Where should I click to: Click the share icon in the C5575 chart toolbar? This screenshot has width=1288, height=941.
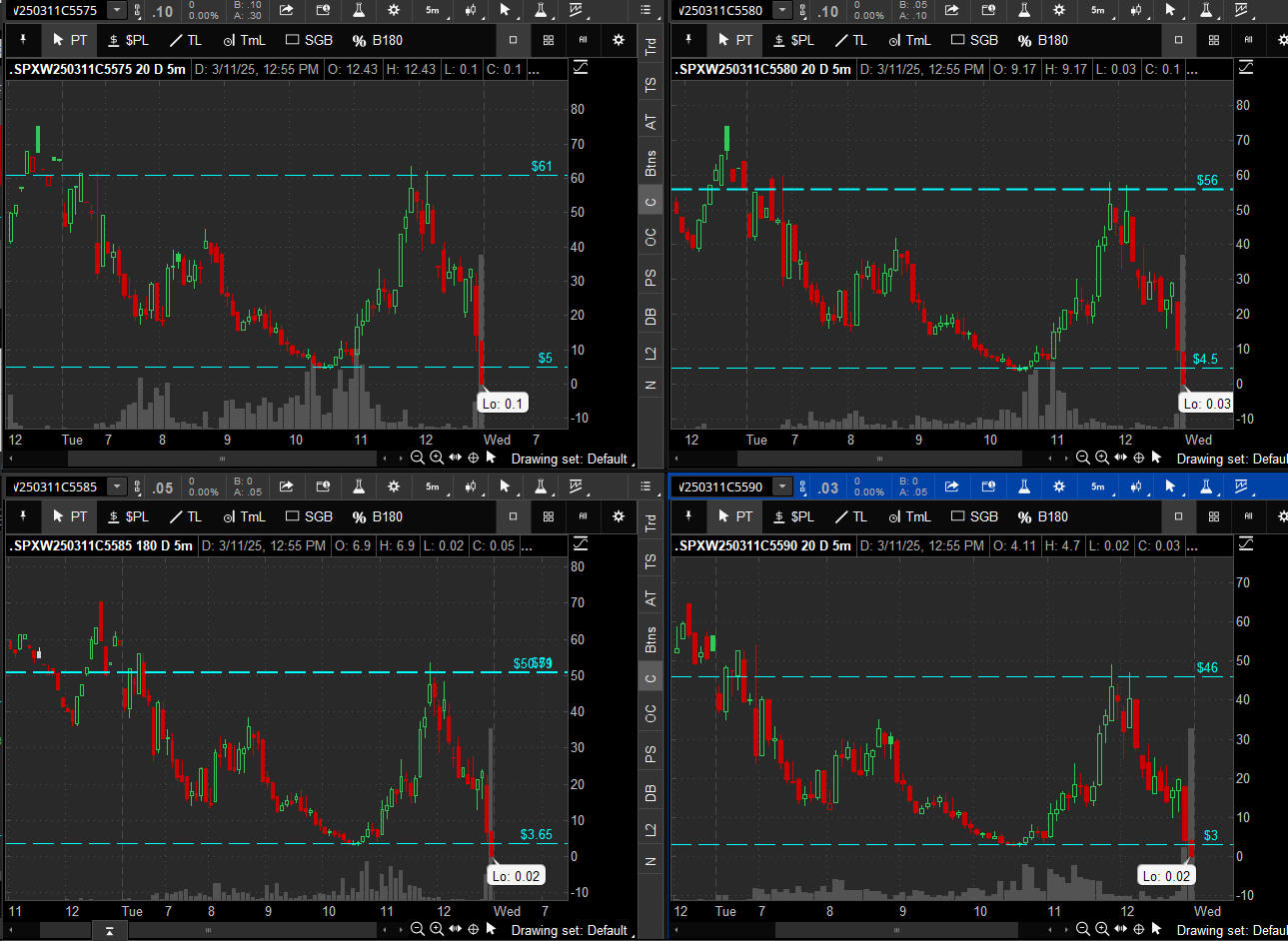point(287,11)
